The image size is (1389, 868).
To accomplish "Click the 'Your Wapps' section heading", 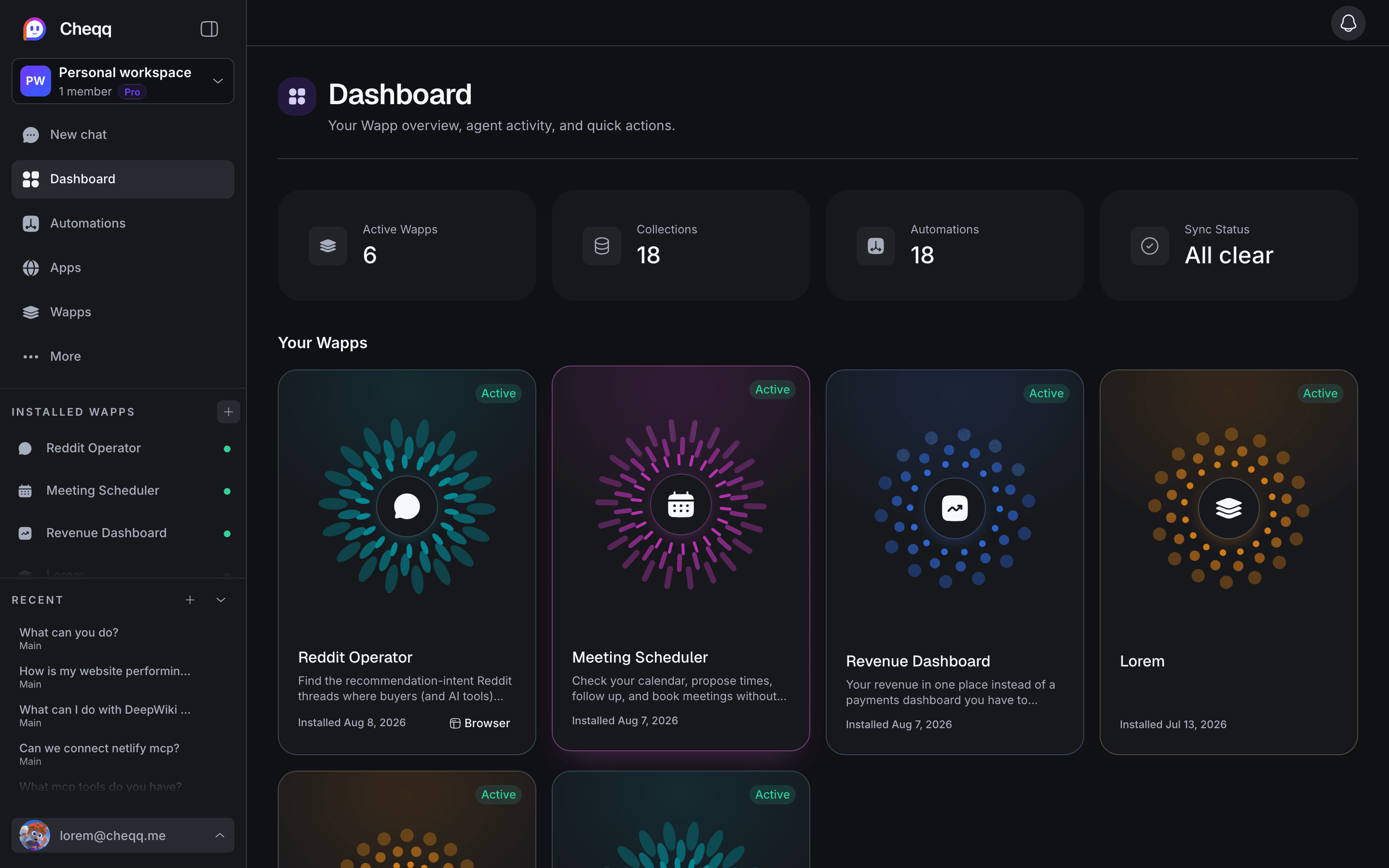I will pyautogui.click(x=323, y=343).
